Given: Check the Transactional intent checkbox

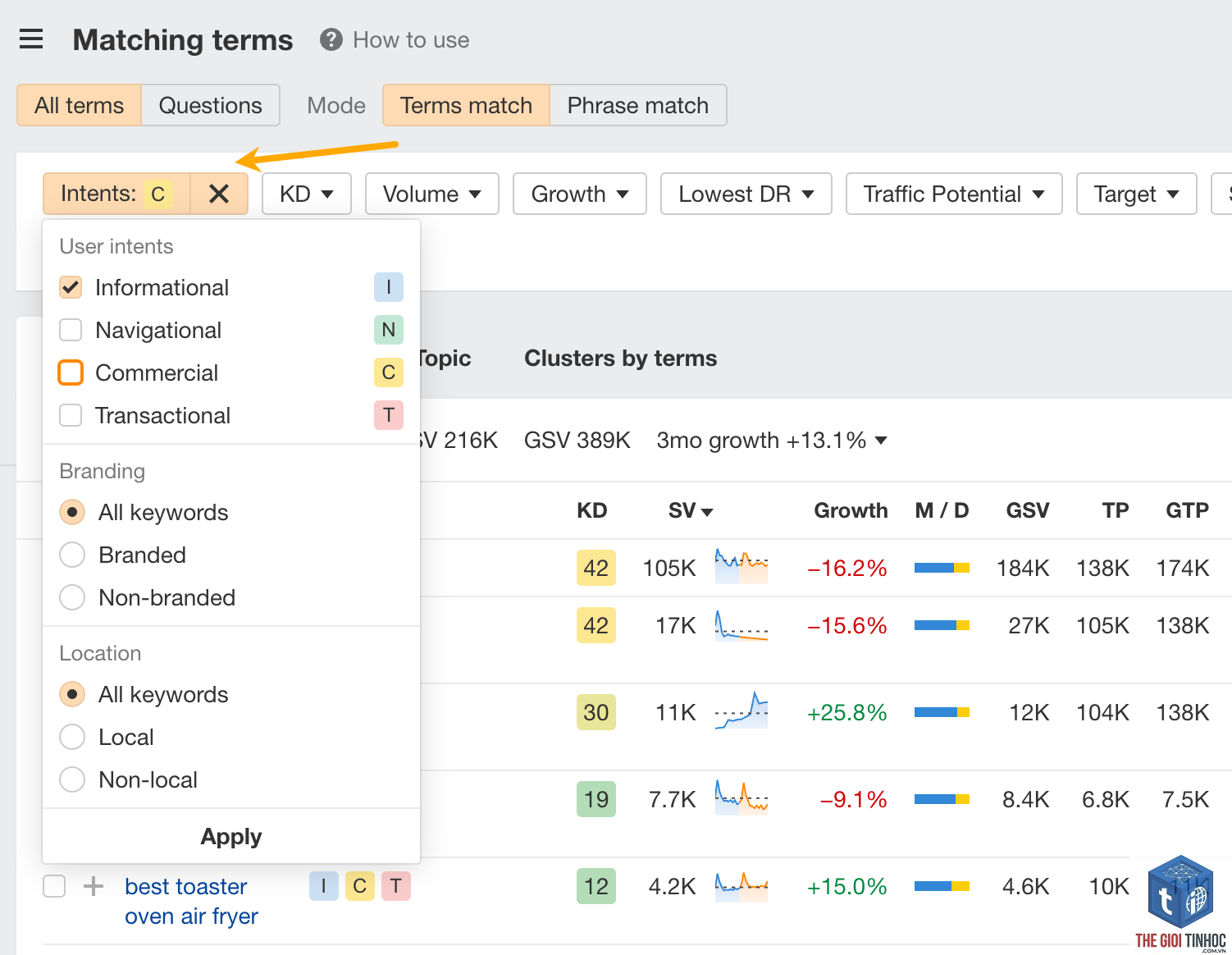Looking at the screenshot, I should pyautogui.click(x=71, y=415).
